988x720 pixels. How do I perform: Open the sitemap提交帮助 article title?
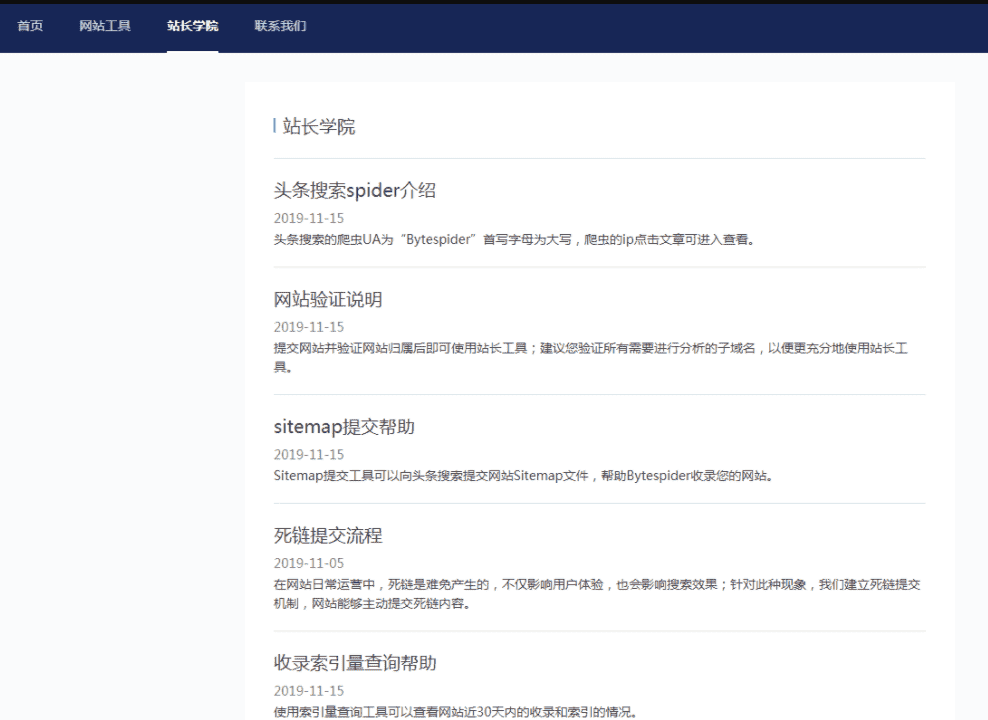coord(344,427)
